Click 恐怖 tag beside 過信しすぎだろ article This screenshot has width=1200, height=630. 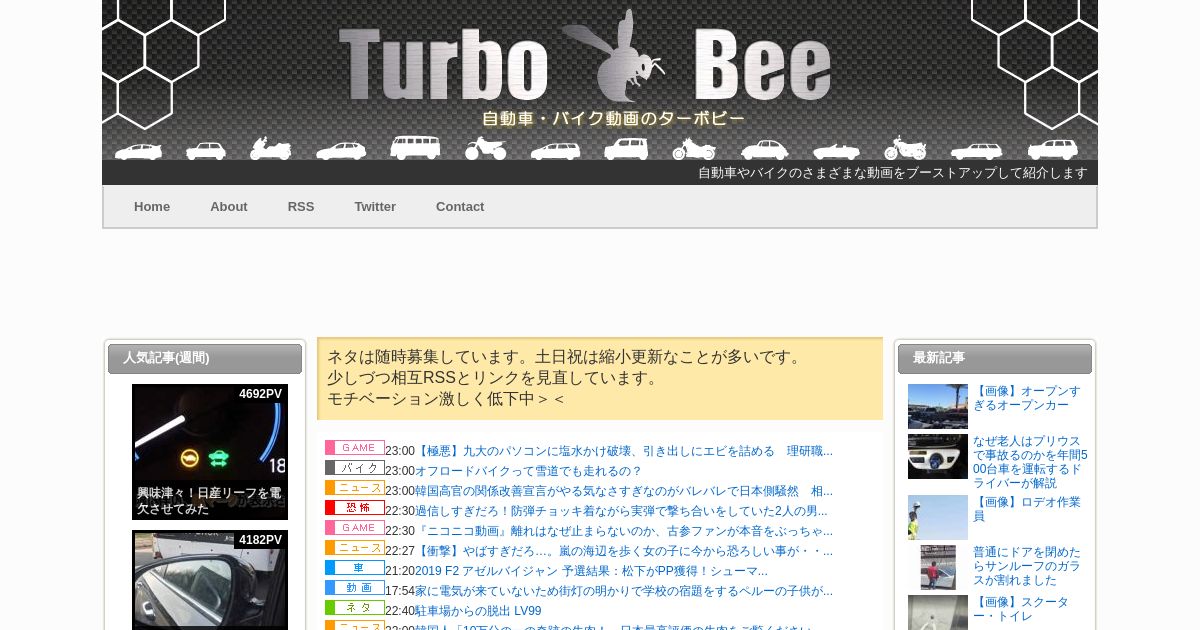coord(355,508)
